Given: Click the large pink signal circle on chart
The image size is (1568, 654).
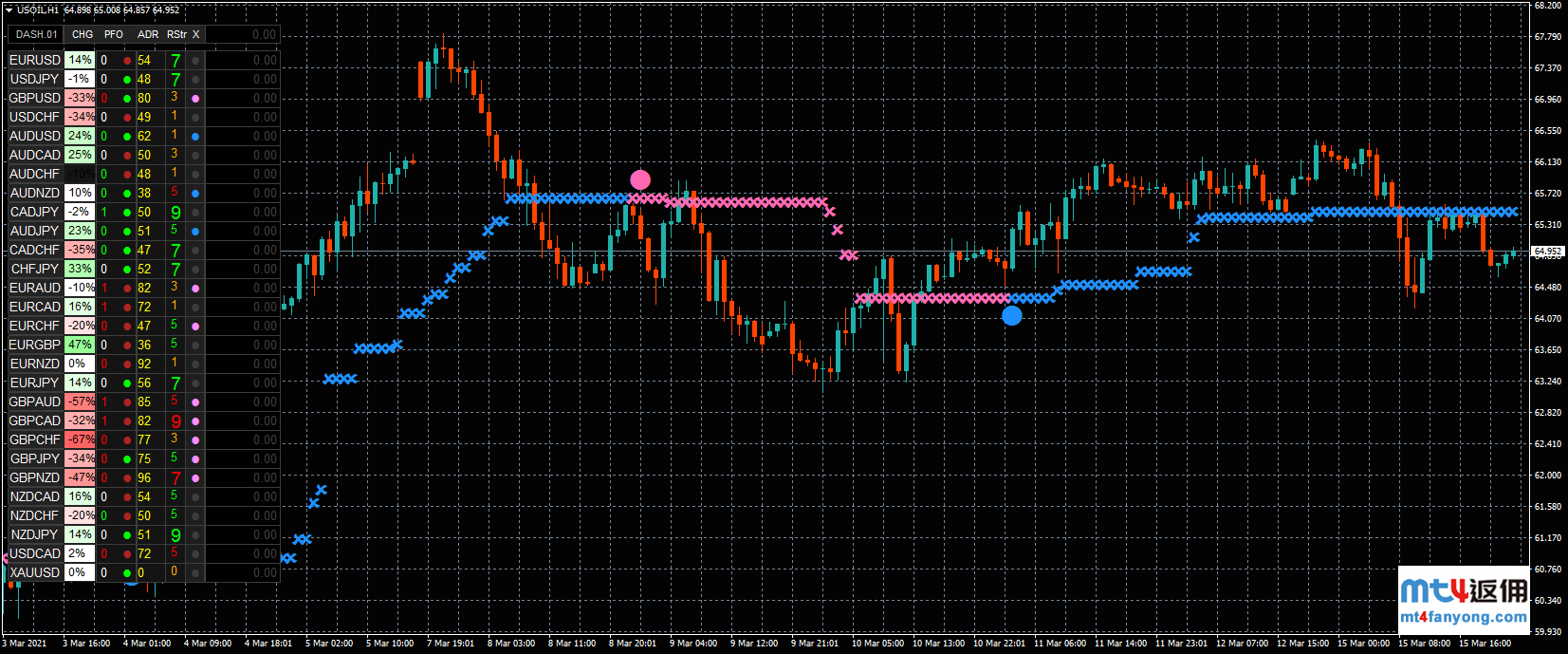Looking at the screenshot, I should tap(640, 179).
